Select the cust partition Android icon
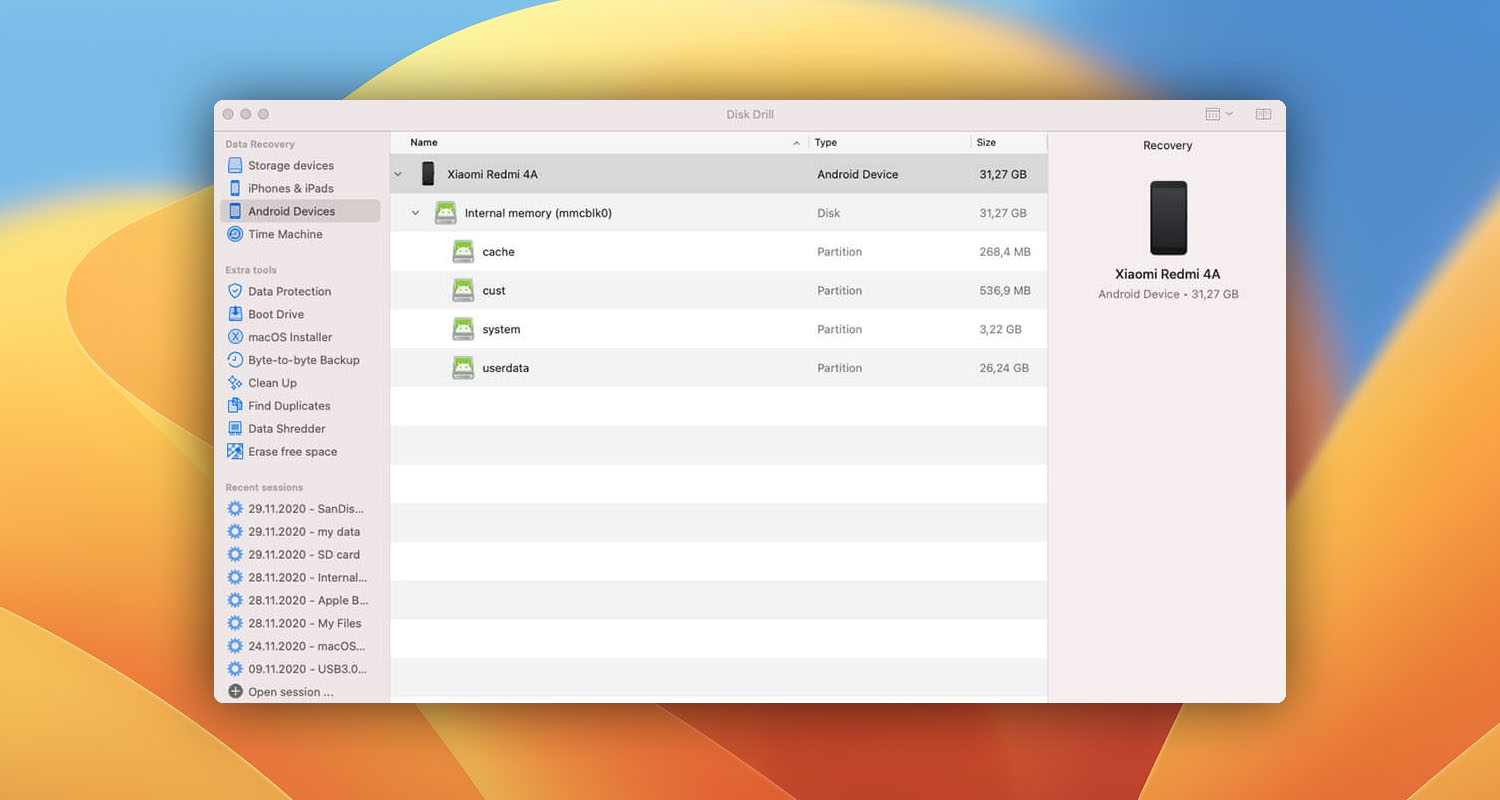The width and height of the screenshot is (1500, 800). pyautogui.click(x=463, y=291)
